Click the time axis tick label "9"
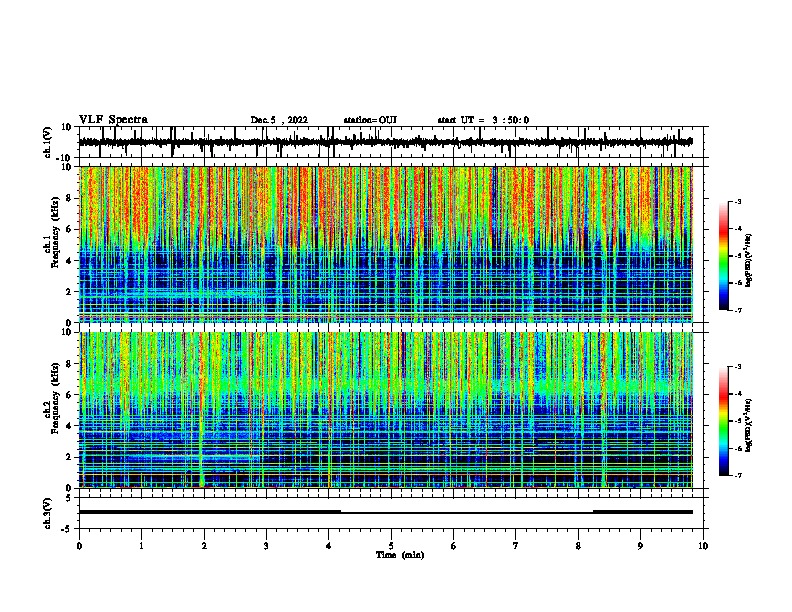Image resolution: width=792 pixels, height=612 pixels. click(x=640, y=546)
